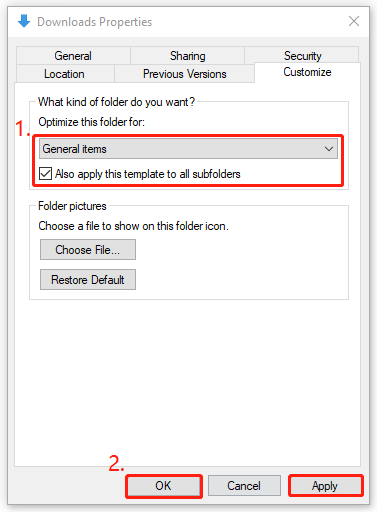Click the blue Downloads arrow icon
The height and width of the screenshot is (512, 377).
[x=24, y=21]
